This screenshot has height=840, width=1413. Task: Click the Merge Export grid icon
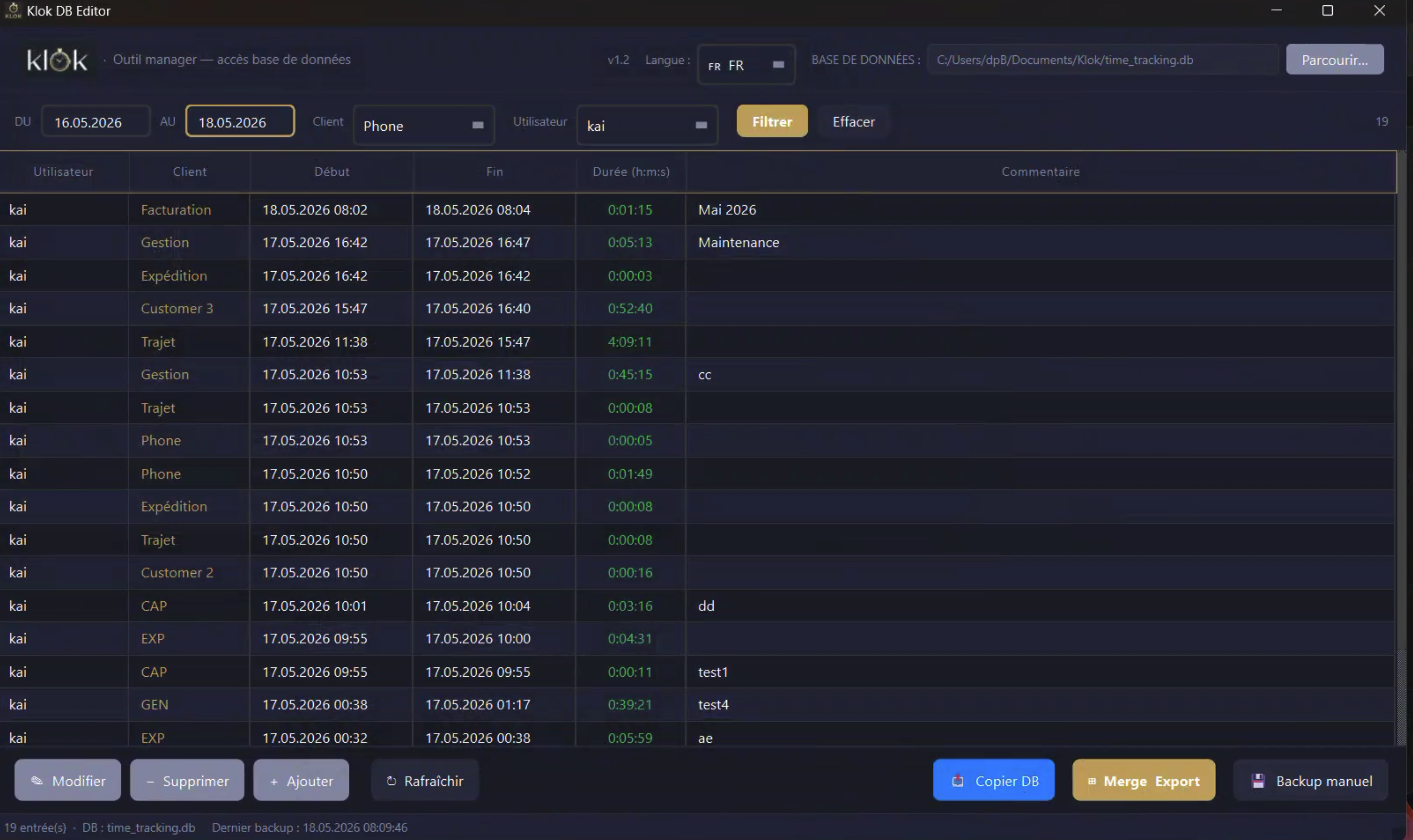(1091, 781)
